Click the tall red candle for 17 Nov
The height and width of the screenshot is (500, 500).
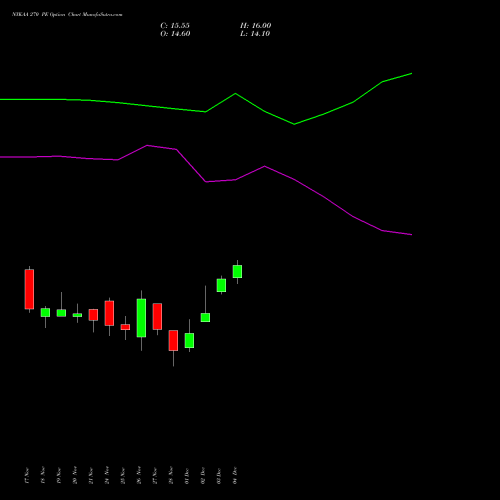pyautogui.click(x=29, y=289)
